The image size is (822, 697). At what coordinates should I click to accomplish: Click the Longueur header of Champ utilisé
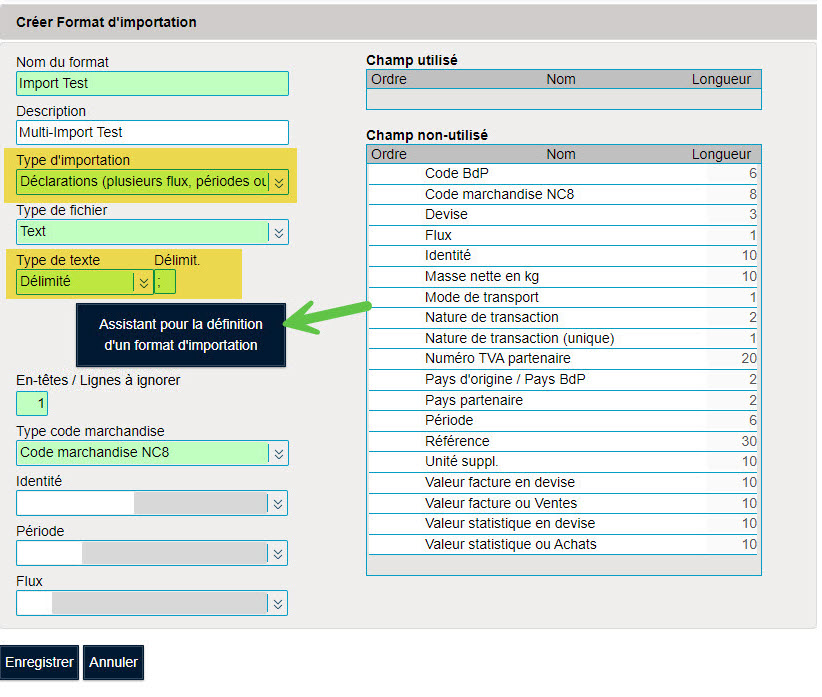pyautogui.click(x=721, y=80)
